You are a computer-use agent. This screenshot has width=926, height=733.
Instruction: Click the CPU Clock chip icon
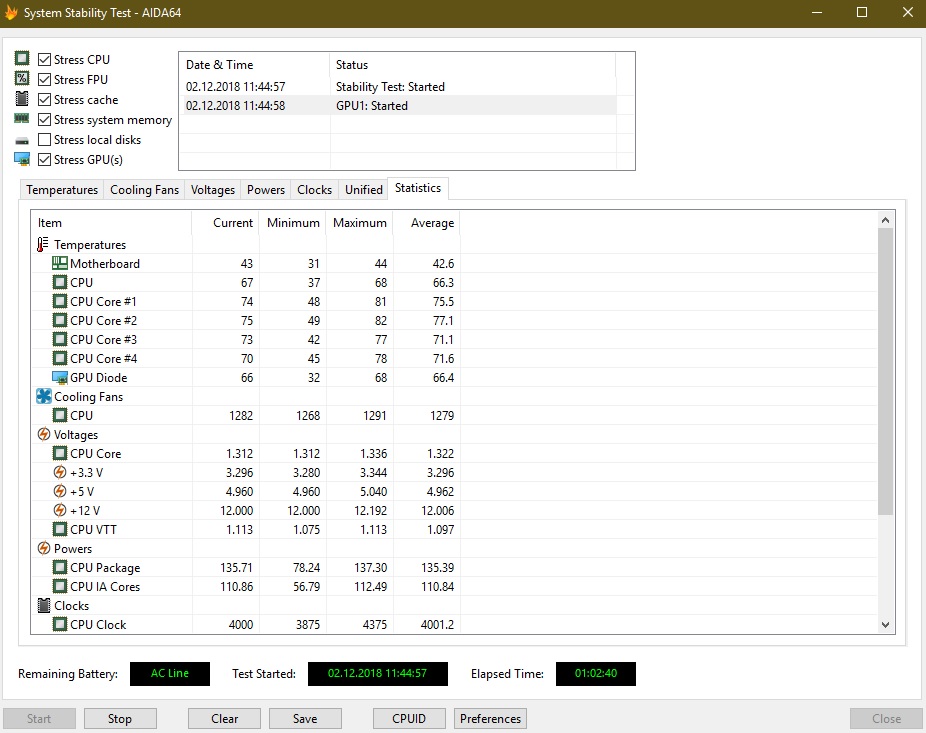point(60,624)
